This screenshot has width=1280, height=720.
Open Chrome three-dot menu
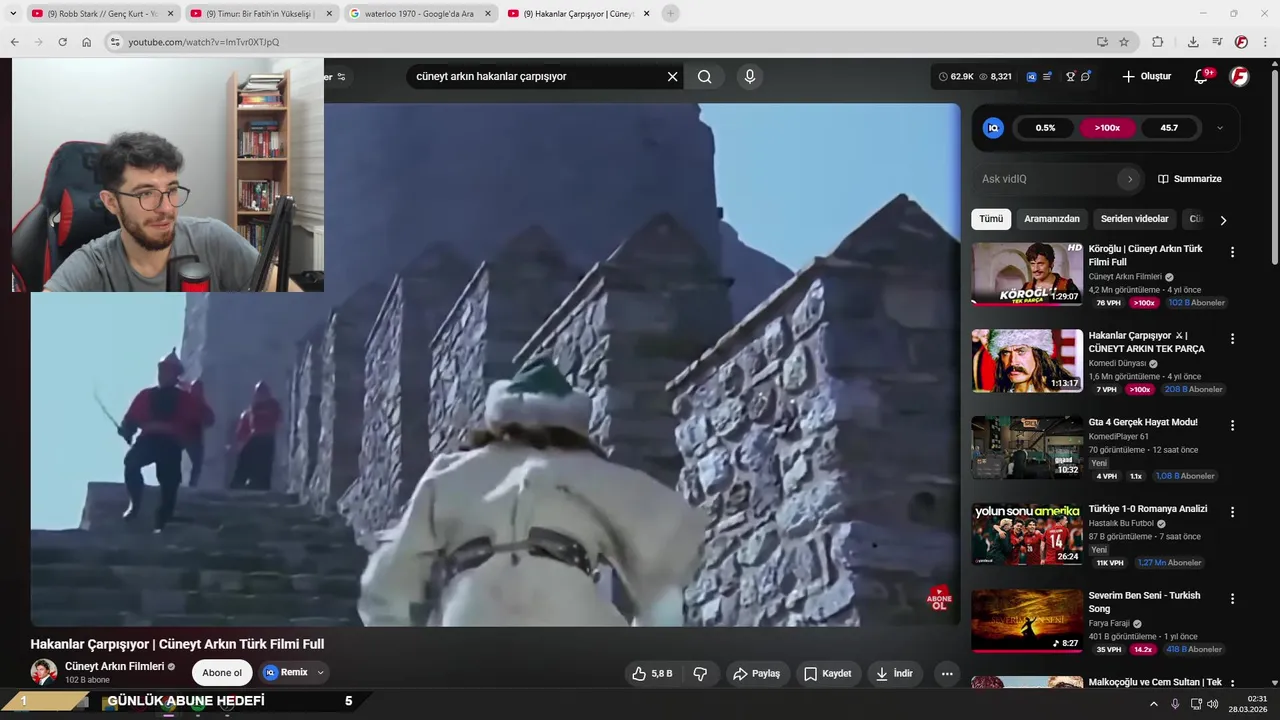[1266, 42]
